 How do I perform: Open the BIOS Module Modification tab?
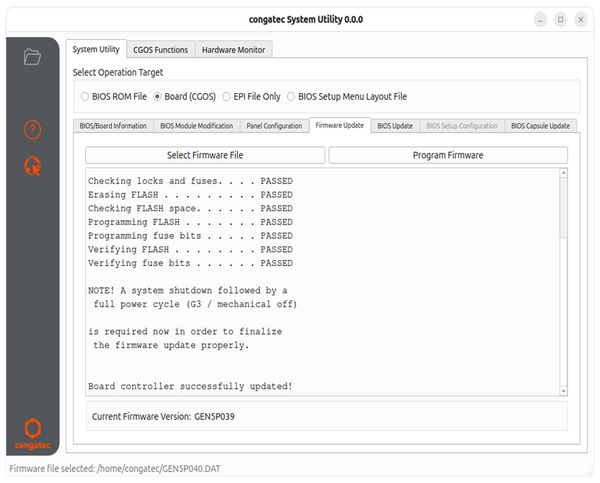196,126
